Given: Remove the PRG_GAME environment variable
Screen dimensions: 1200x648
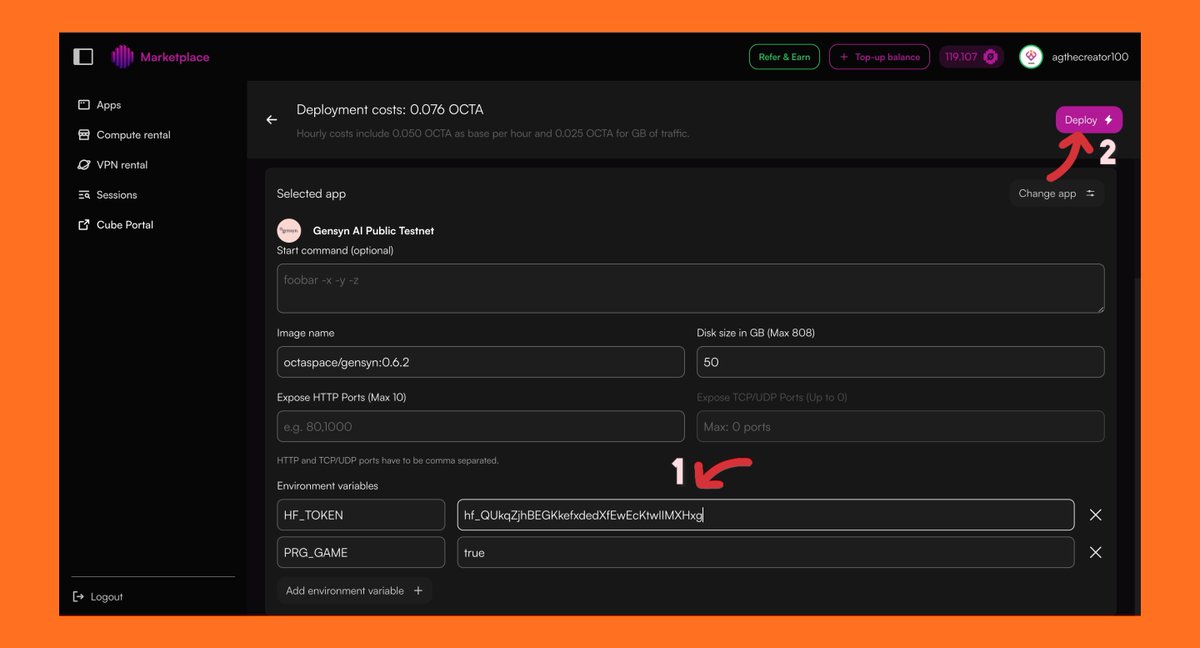Looking at the screenshot, I should point(1095,552).
